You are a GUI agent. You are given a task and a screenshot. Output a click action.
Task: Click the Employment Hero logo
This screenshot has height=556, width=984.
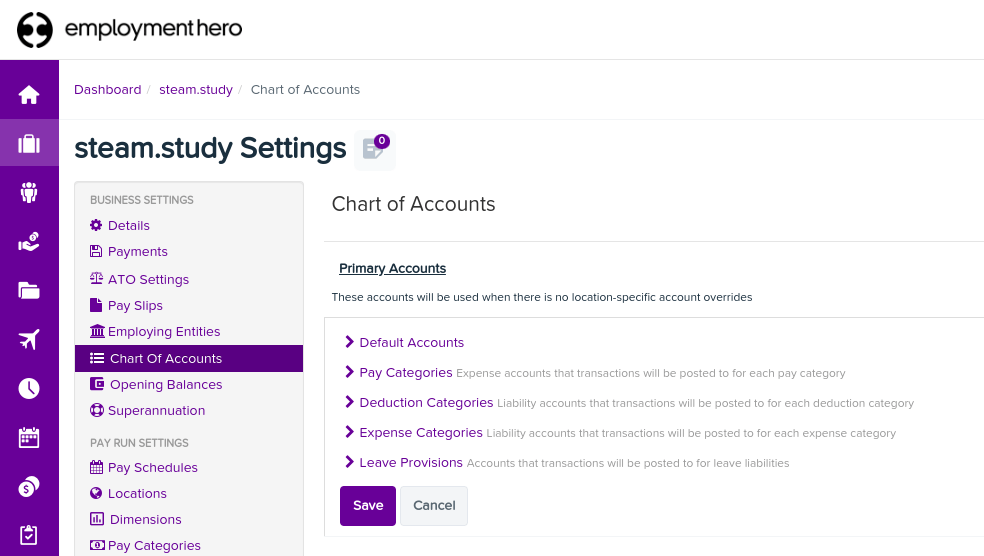pyautogui.click(x=130, y=29)
